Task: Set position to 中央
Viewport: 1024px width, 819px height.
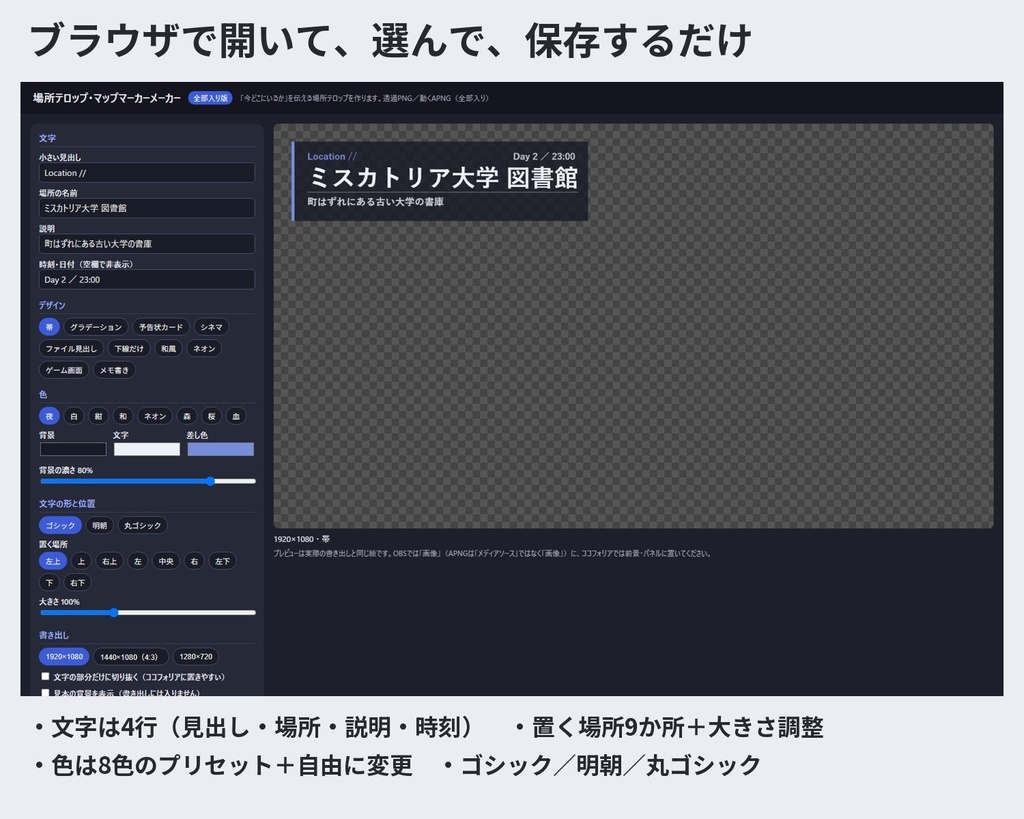Action: (166, 561)
